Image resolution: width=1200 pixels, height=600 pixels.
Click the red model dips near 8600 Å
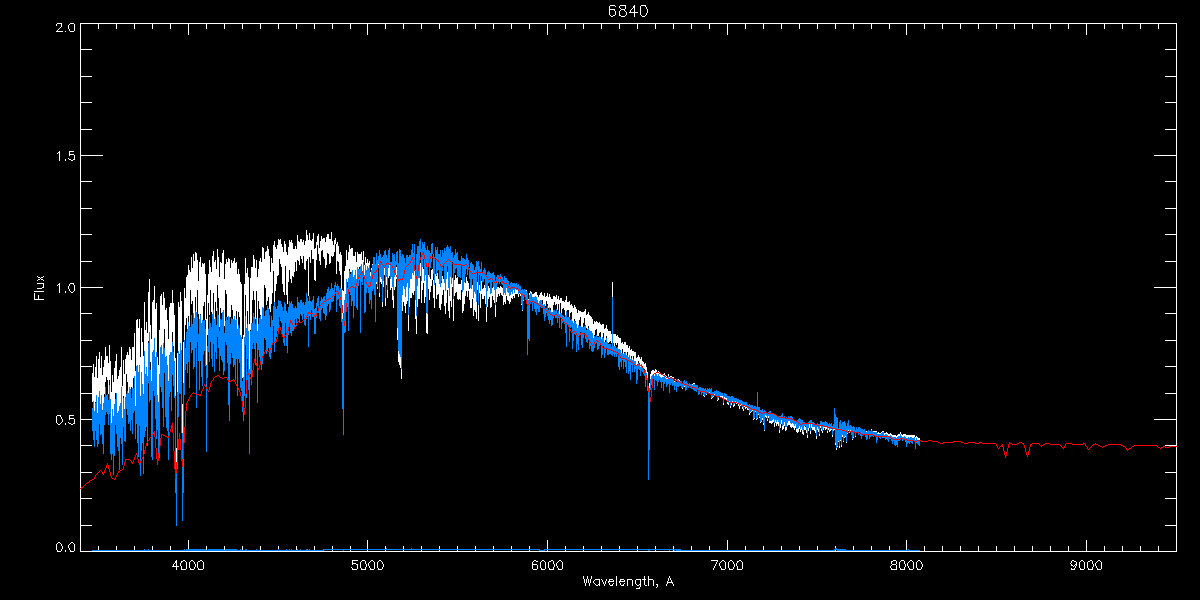click(x=1015, y=451)
